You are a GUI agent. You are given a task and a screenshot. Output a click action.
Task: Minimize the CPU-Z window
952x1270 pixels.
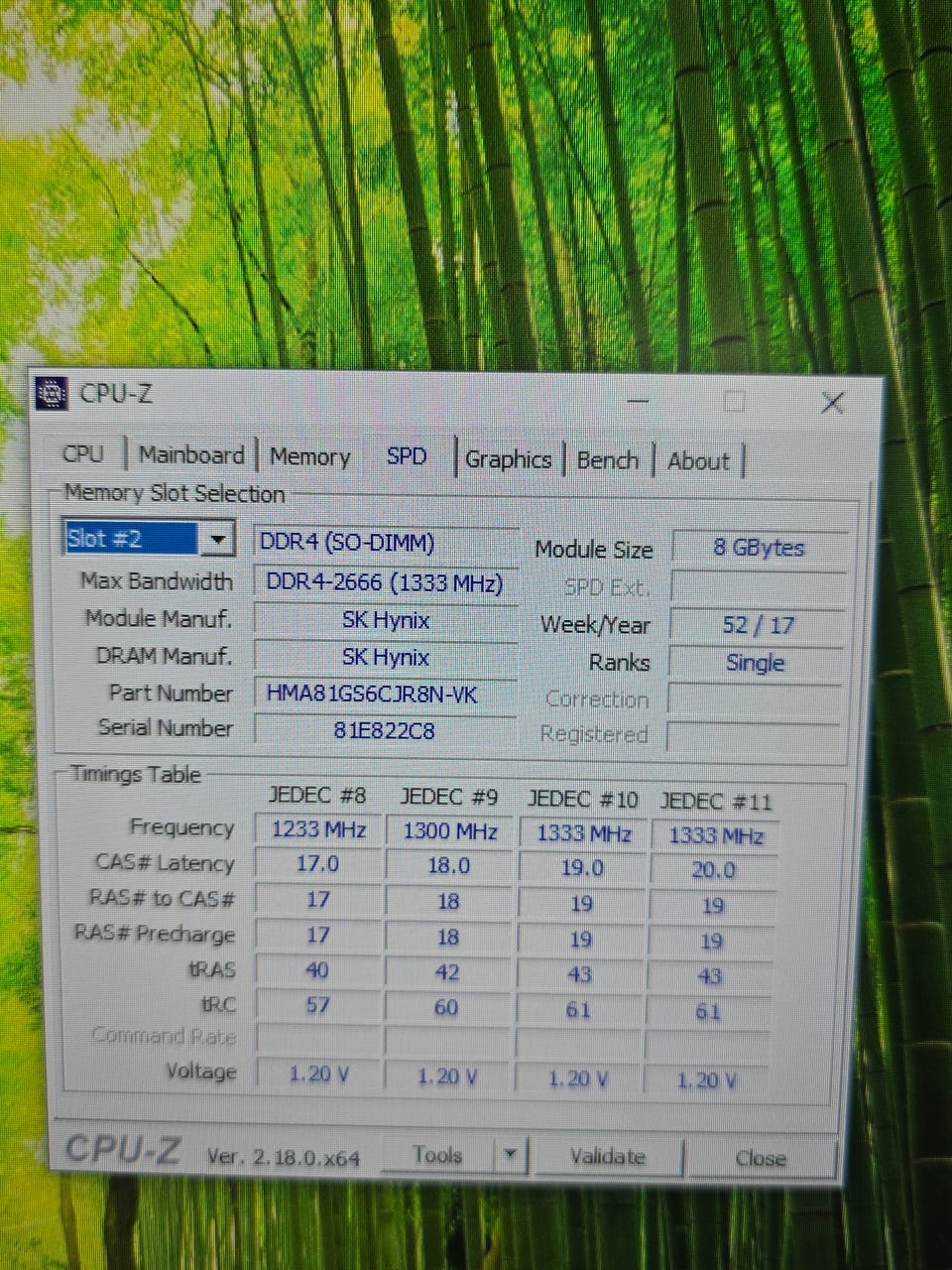(639, 401)
